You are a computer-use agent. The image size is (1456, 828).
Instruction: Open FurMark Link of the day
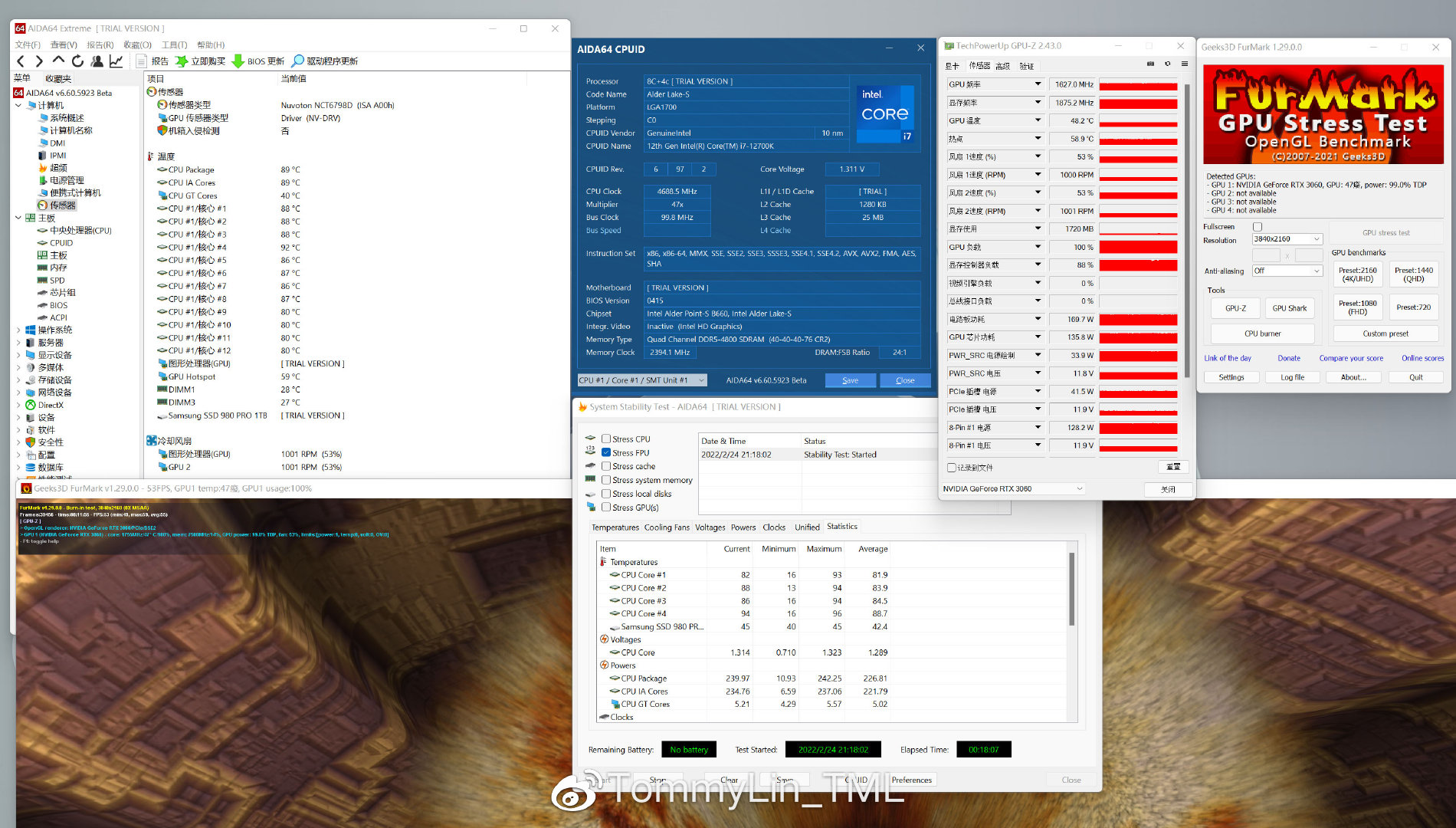tap(1227, 359)
